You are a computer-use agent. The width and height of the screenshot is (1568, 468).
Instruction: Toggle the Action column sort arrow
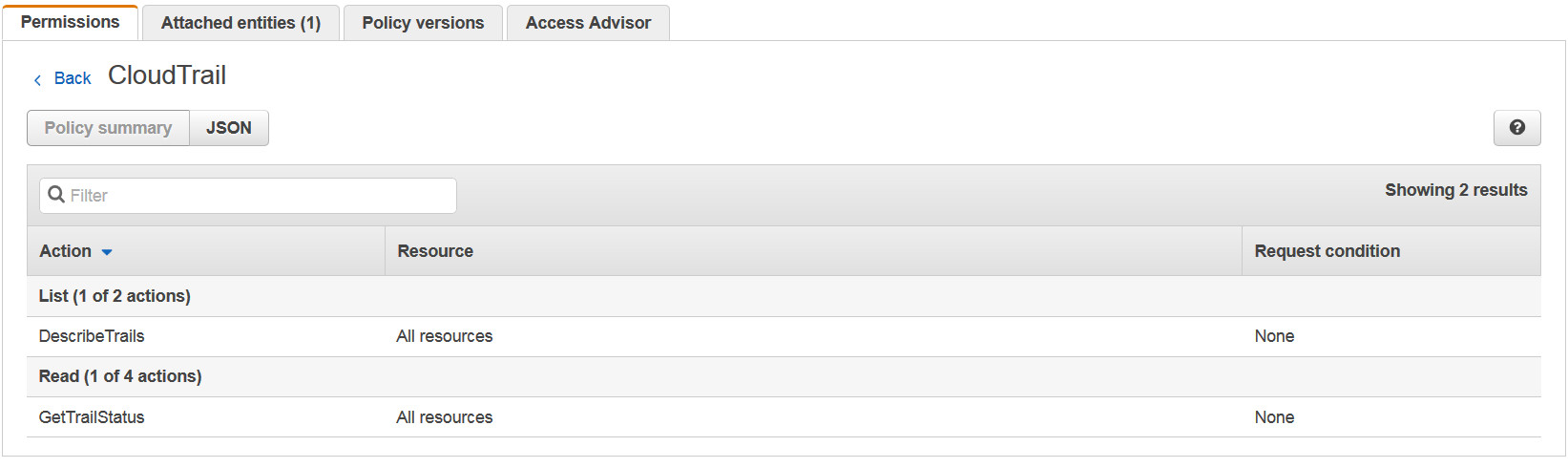(x=107, y=252)
